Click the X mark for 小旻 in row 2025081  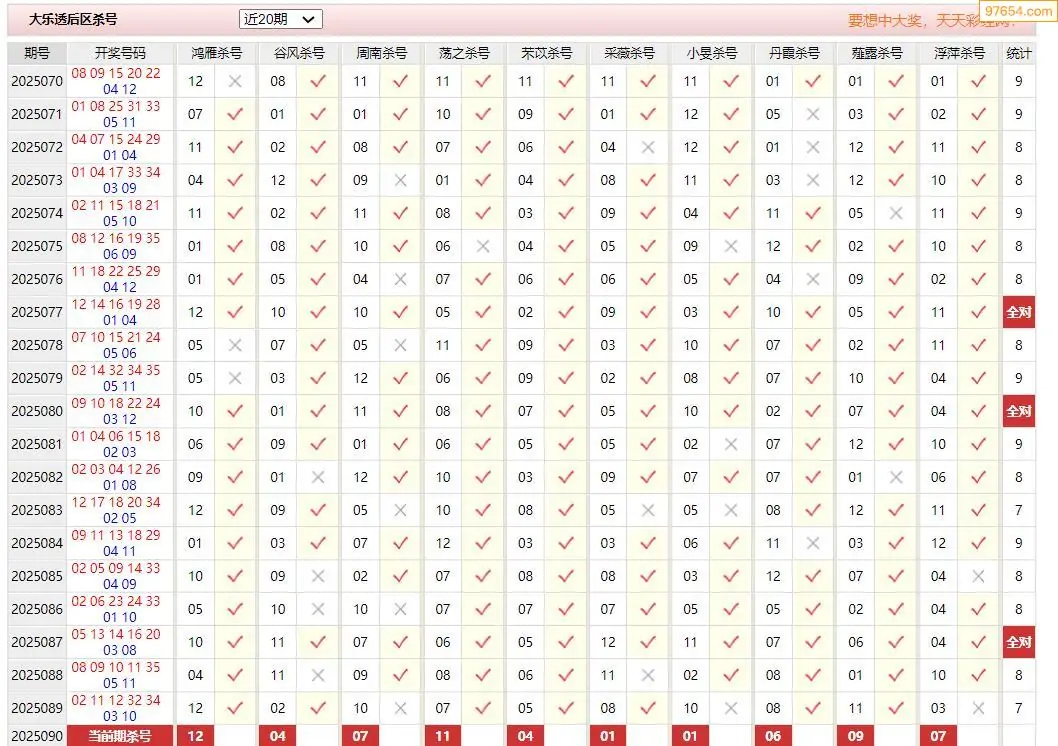tap(731, 444)
